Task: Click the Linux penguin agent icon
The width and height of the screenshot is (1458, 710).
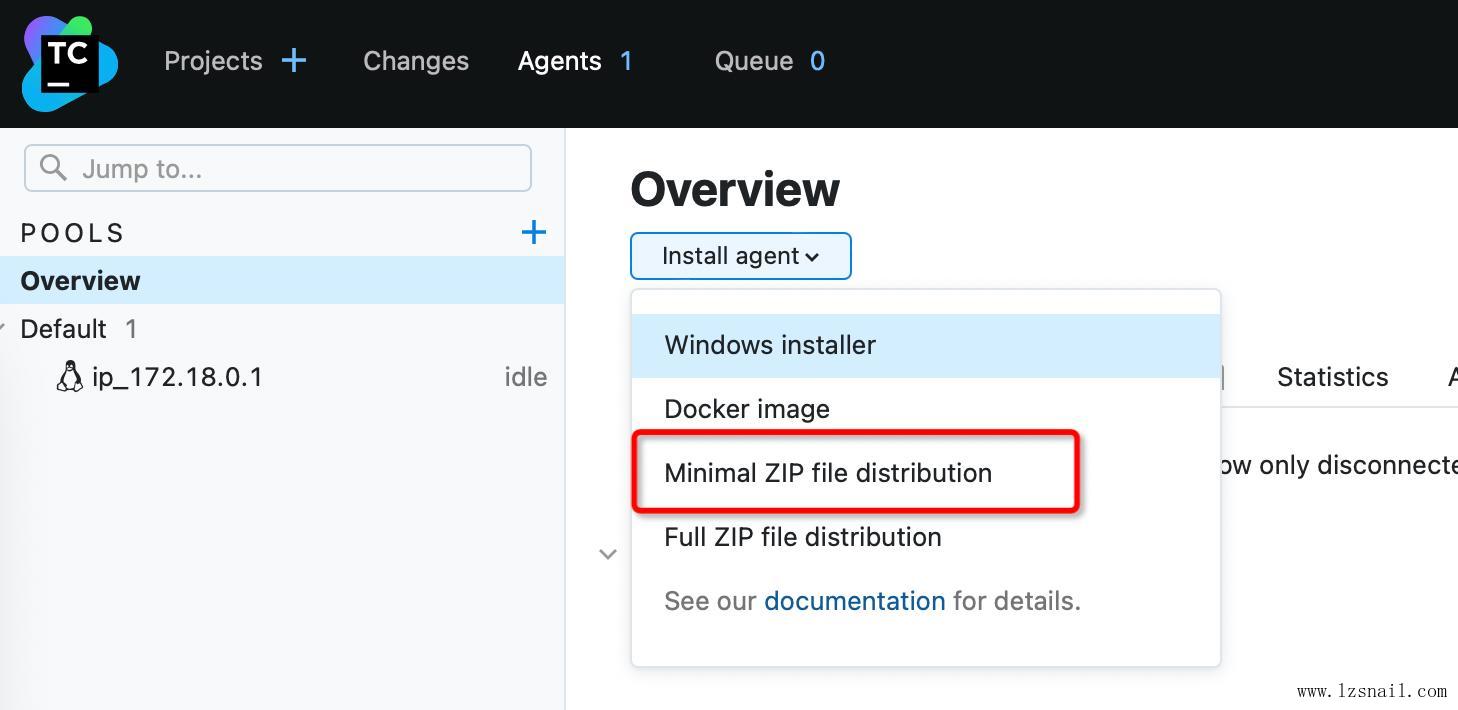Action: [x=70, y=377]
